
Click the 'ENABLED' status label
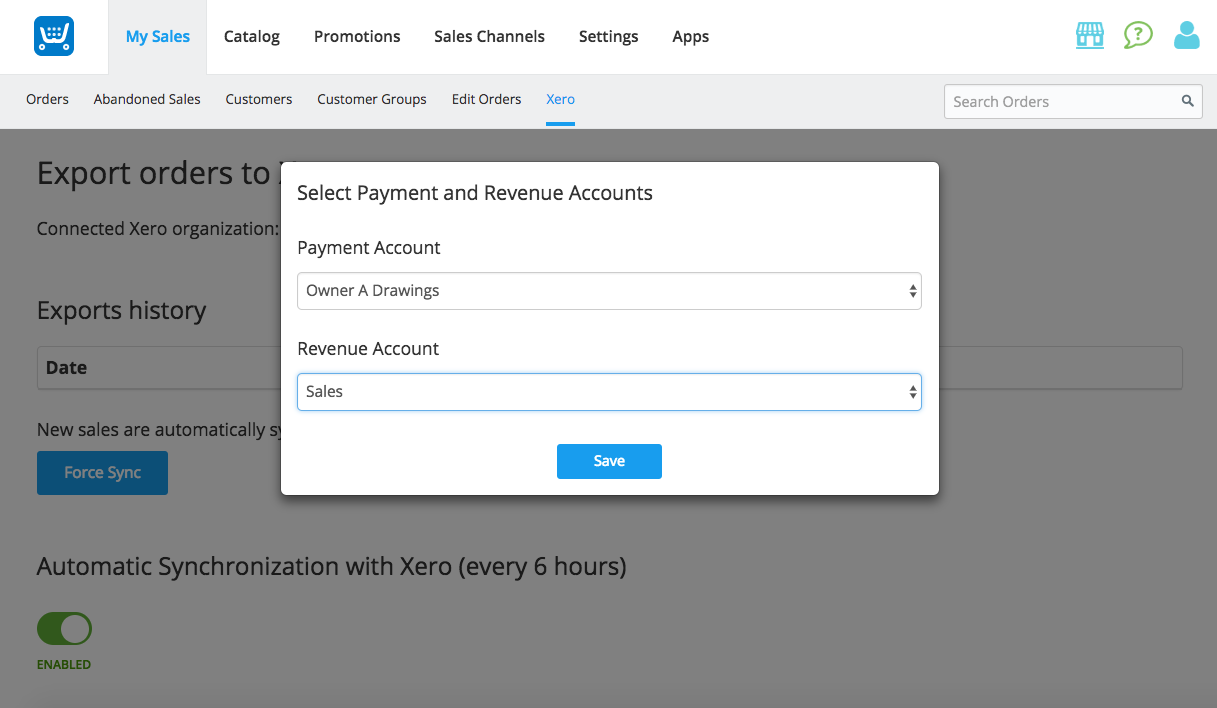point(64,665)
